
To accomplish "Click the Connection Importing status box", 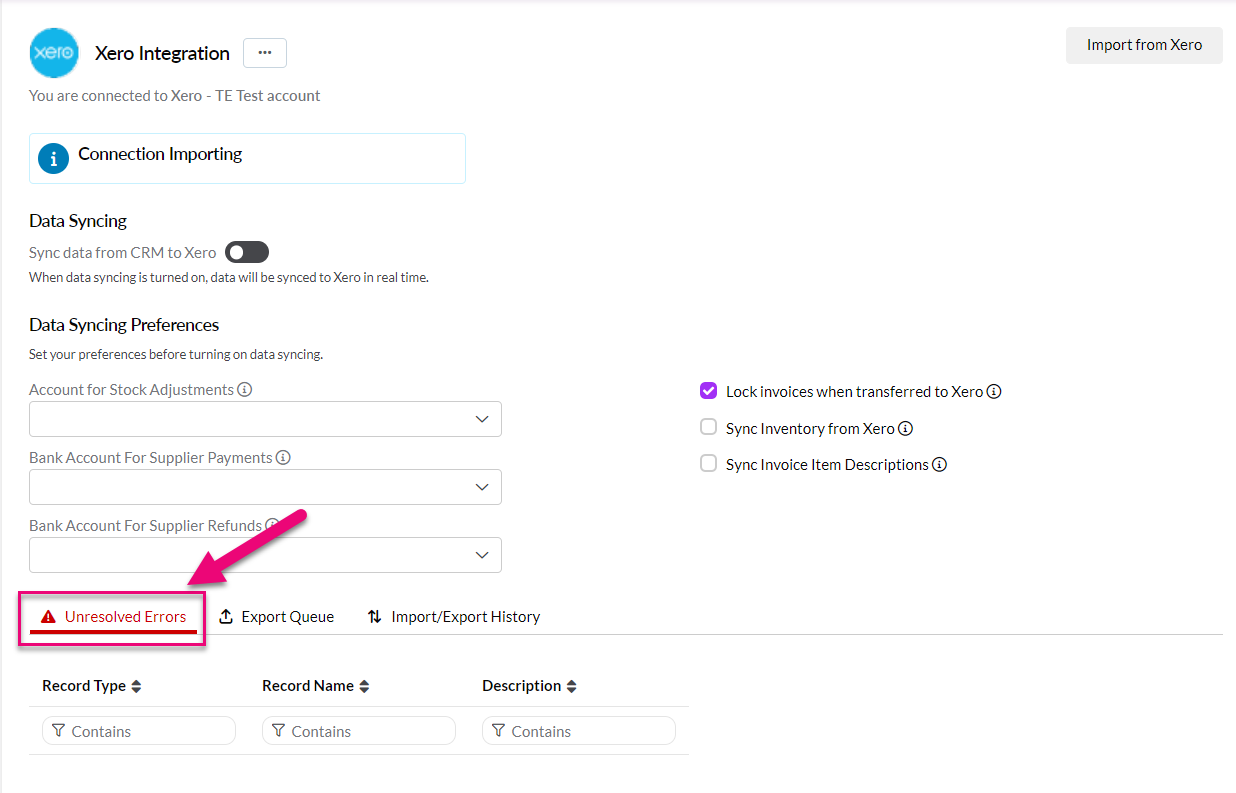I will tap(247, 158).
